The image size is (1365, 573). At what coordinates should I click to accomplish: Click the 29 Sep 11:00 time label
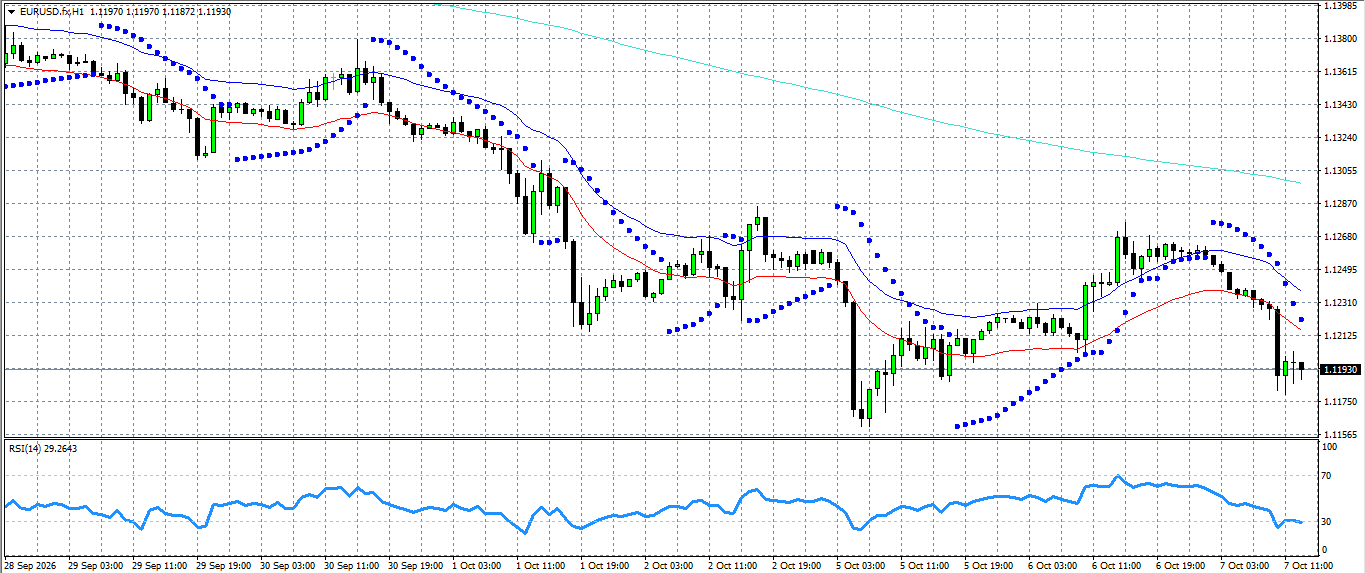(x=159, y=565)
